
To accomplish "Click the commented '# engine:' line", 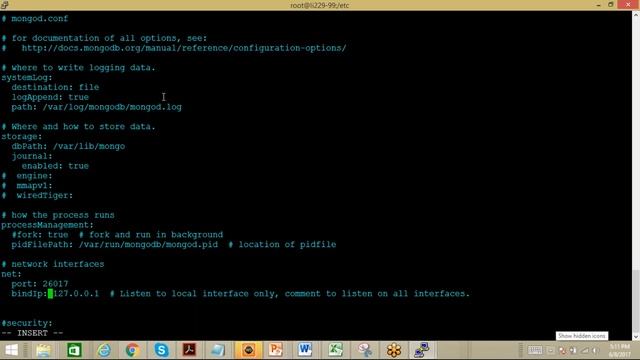I will [27, 176].
